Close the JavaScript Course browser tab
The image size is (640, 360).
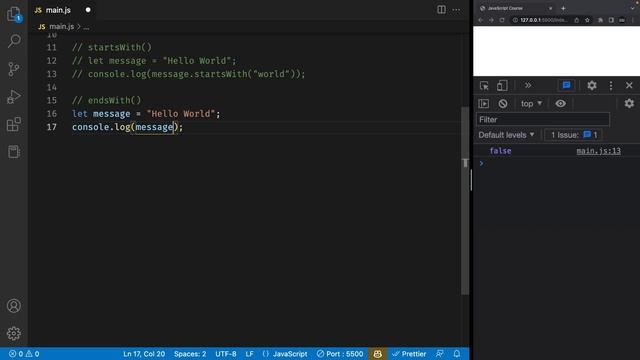click(x=550, y=8)
